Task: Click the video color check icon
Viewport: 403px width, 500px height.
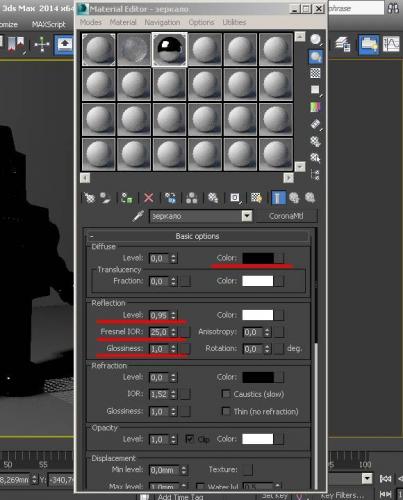Action: coord(315,107)
